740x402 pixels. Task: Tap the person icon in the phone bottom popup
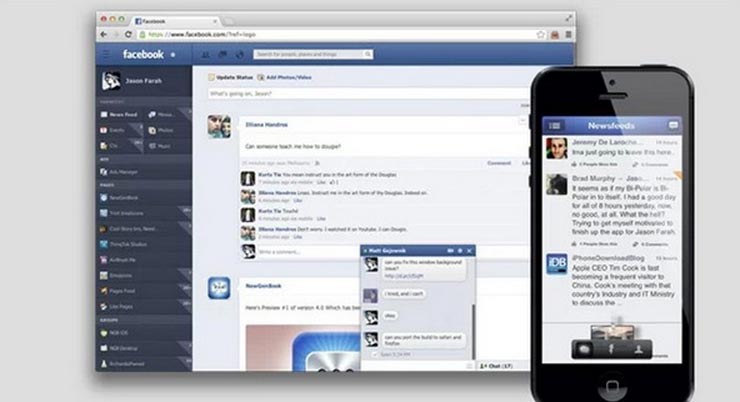point(639,349)
